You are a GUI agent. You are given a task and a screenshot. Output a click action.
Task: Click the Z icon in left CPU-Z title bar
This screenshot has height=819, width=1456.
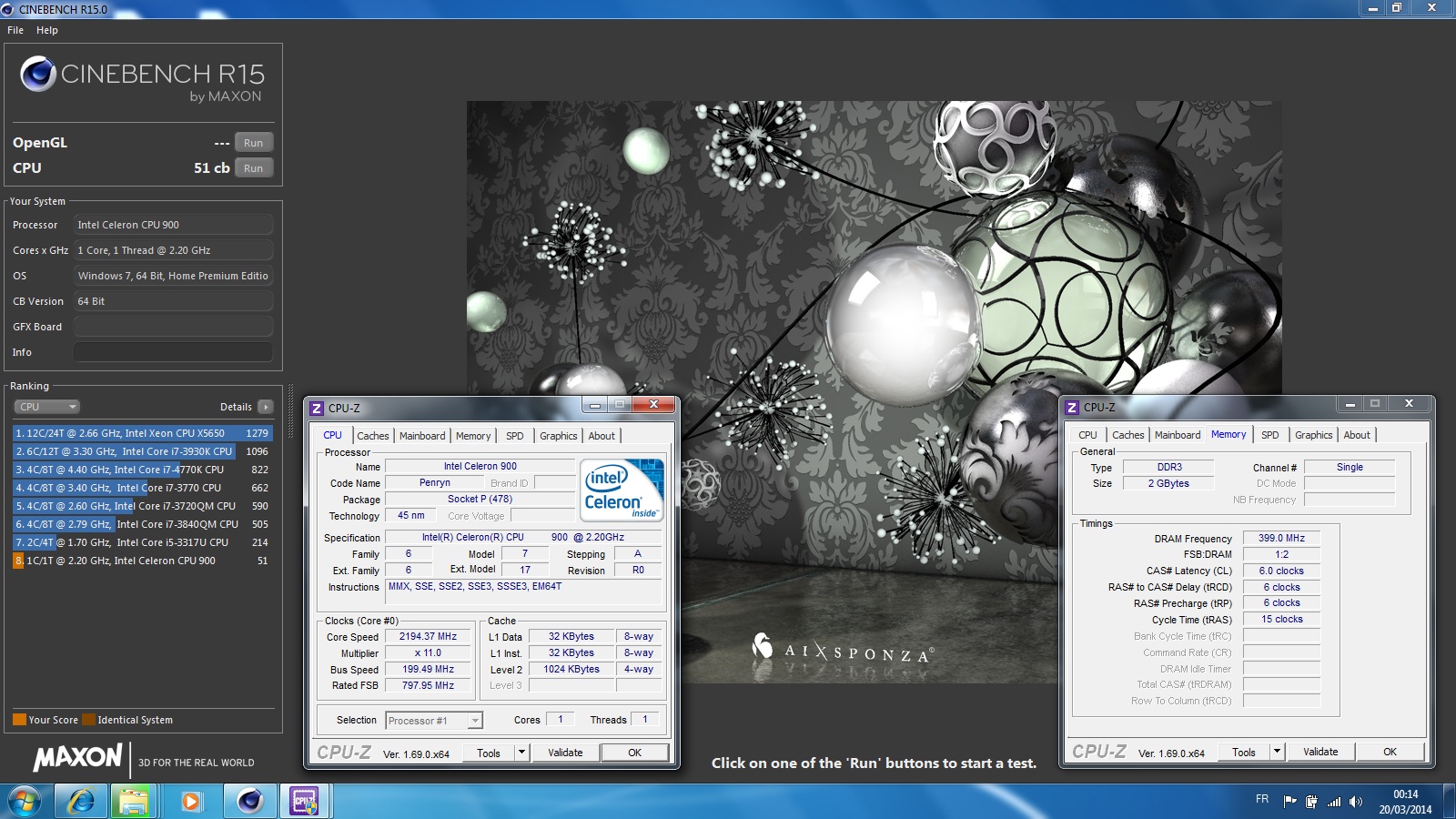click(317, 409)
